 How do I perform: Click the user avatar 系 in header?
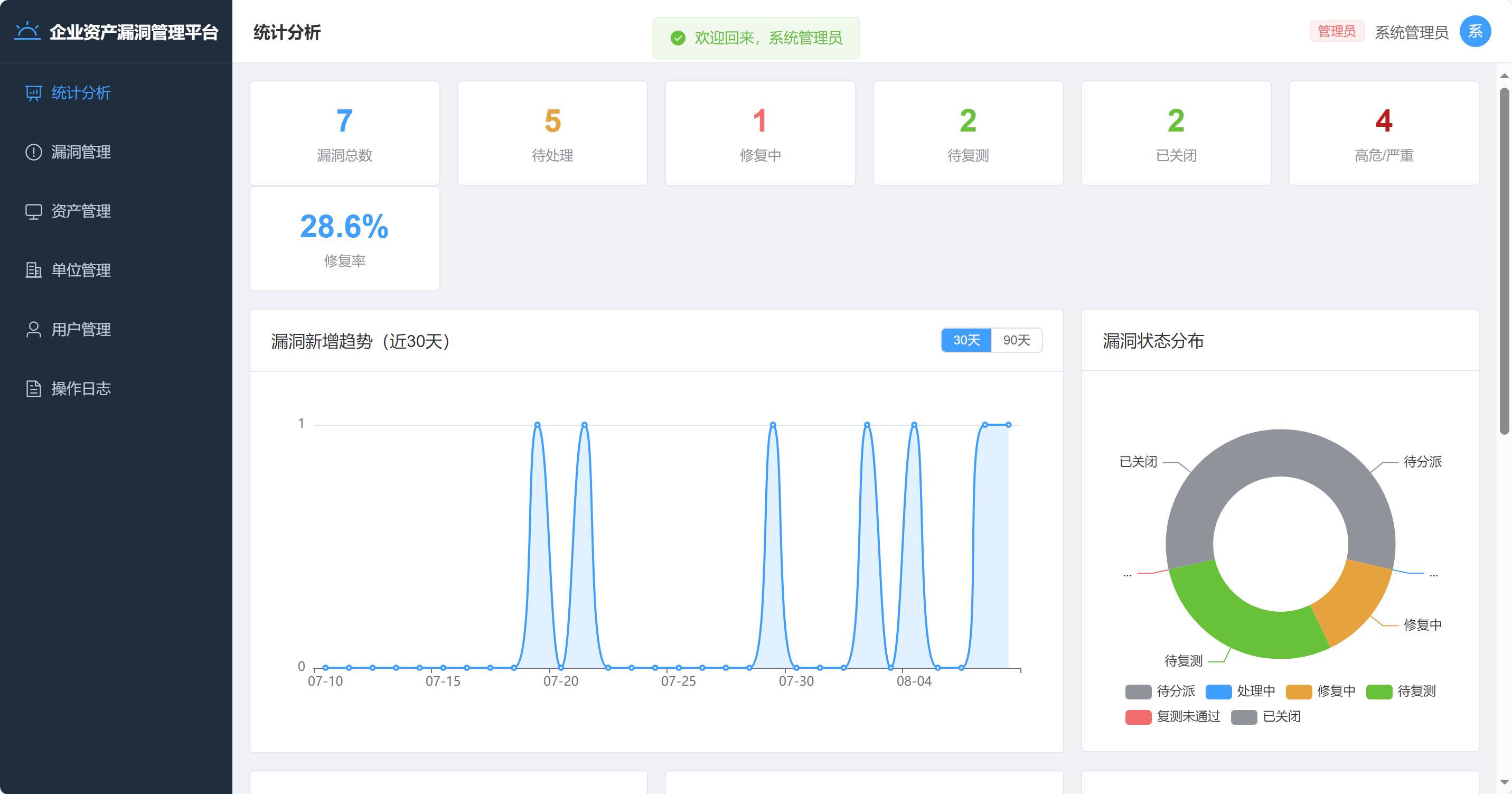(x=1475, y=31)
